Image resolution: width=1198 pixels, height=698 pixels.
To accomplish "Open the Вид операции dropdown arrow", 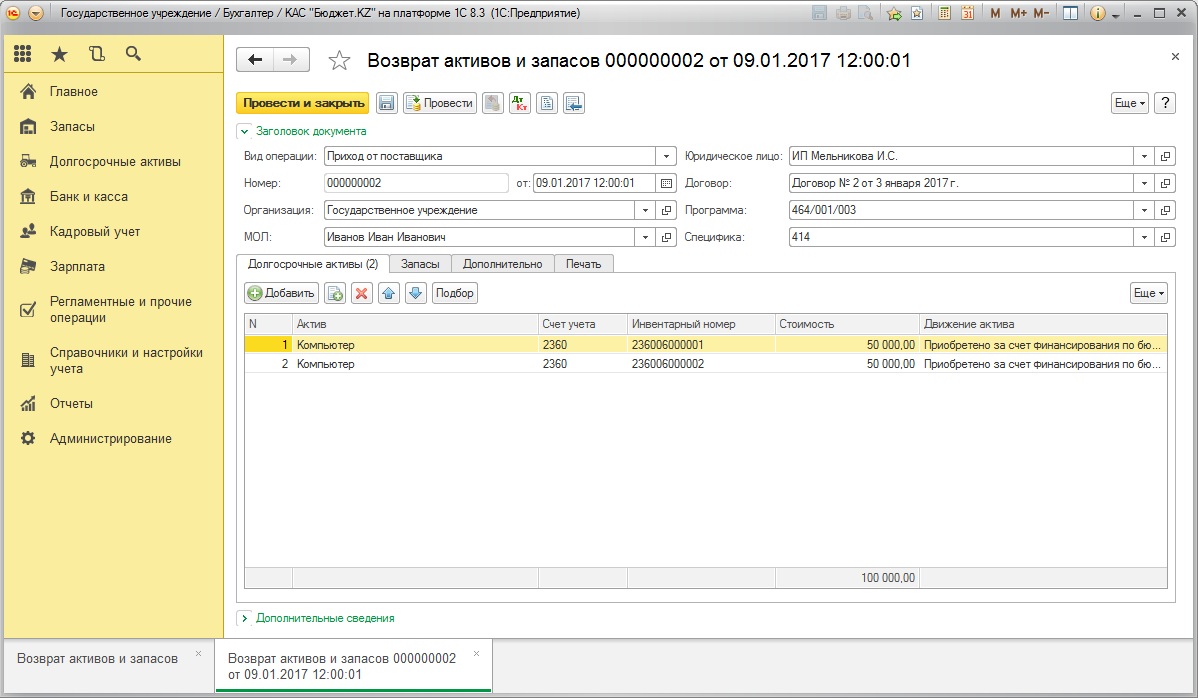I will click(666, 157).
